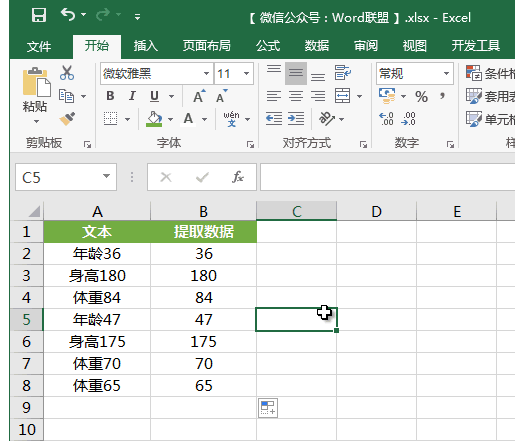
Task: Switch to the 插入 ribbon tab
Action: tap(146, 46)
